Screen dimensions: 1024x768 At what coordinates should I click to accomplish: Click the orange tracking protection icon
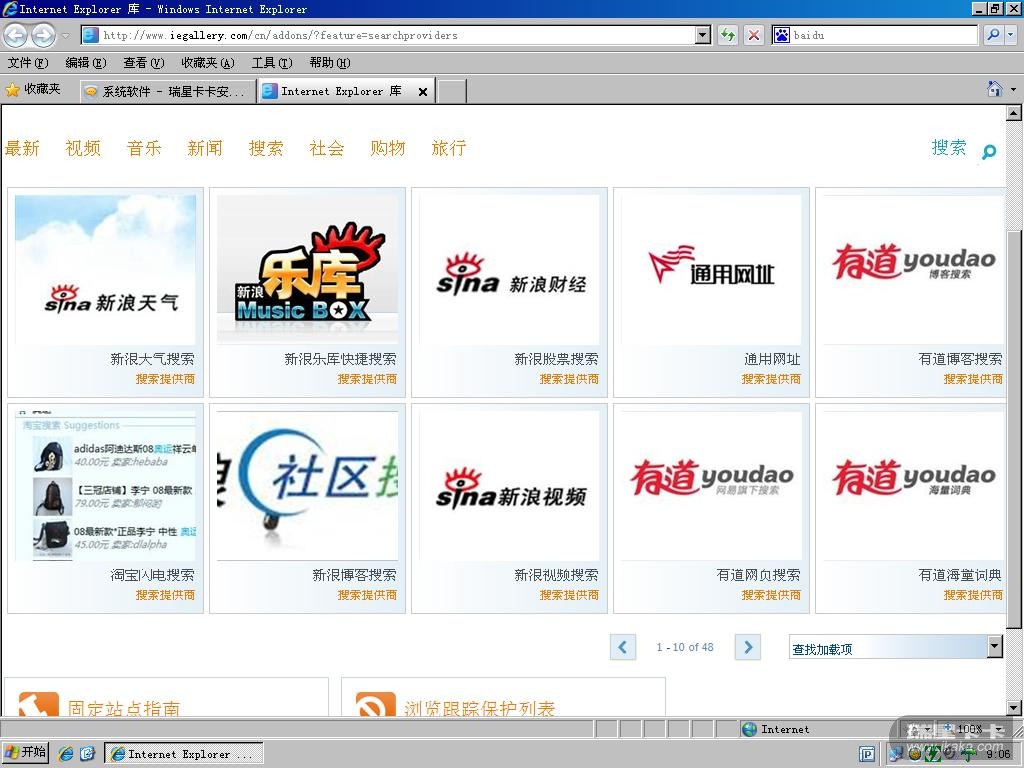[x=376, y=704]
